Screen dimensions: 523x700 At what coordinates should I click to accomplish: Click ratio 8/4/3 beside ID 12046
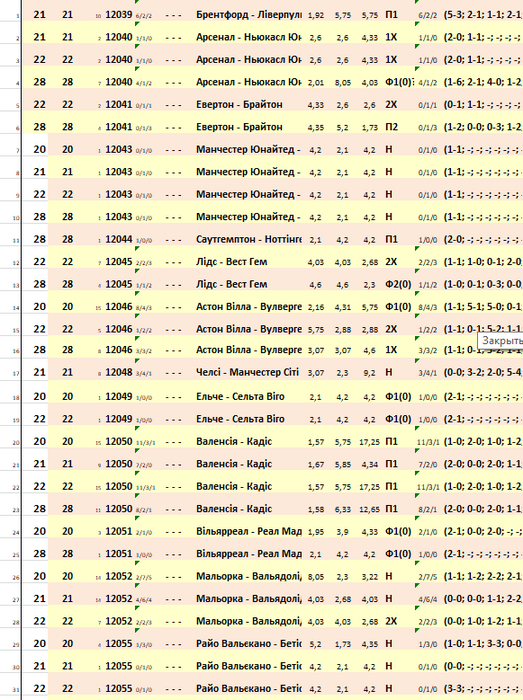[x=144, y=308]
